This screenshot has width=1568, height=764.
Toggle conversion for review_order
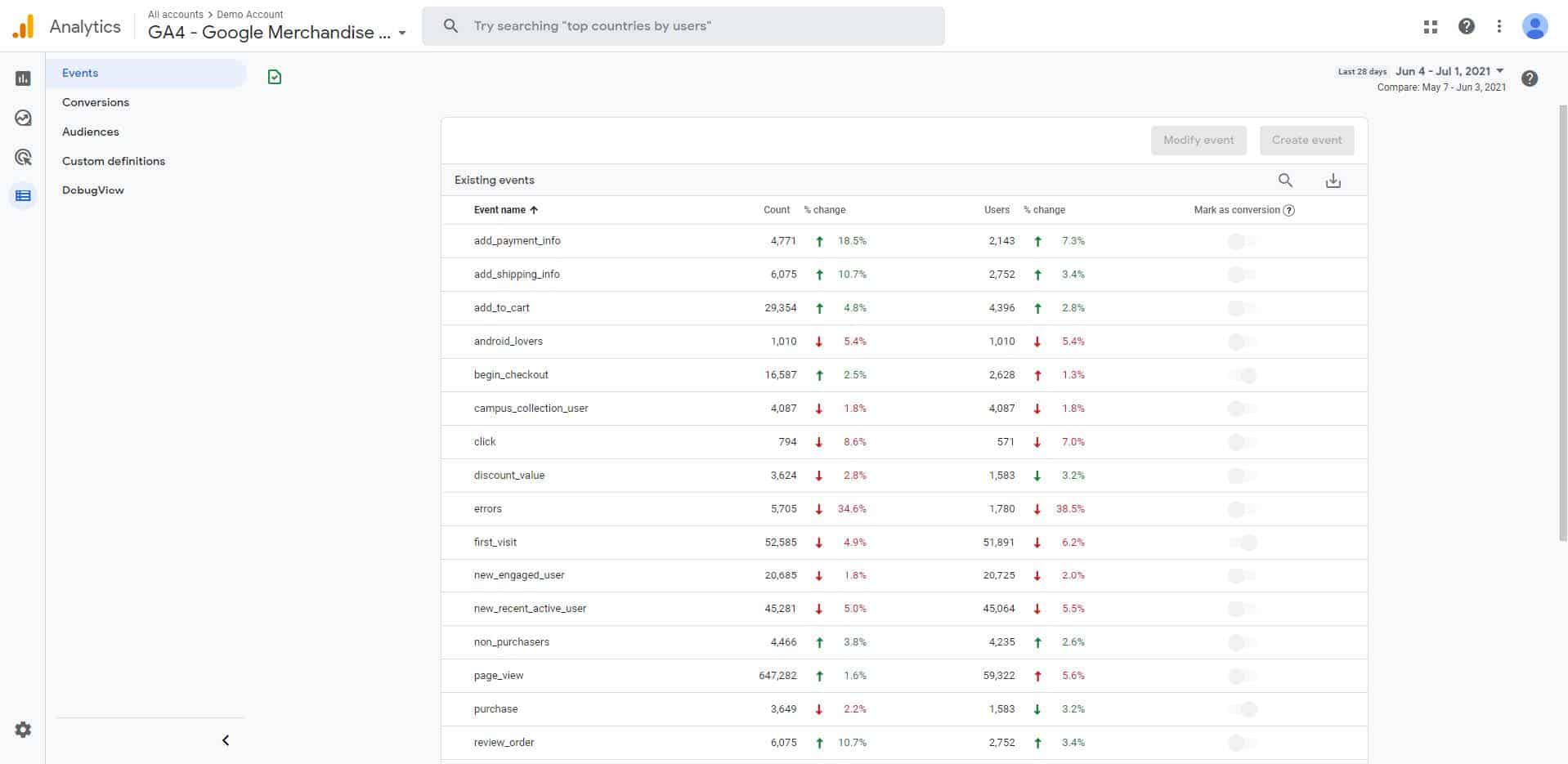coord(1242,744)
